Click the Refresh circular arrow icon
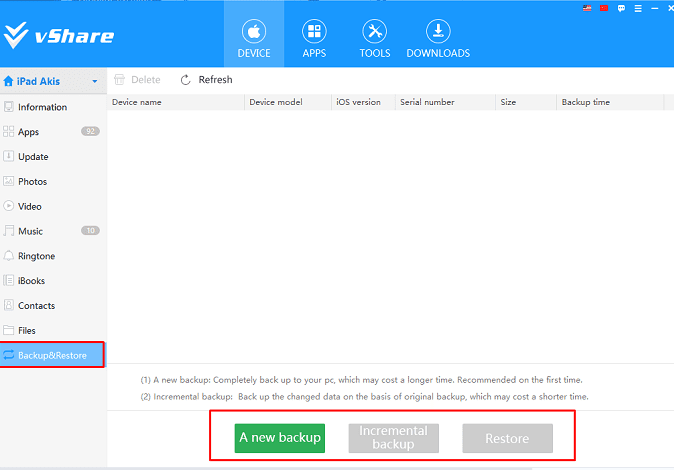Screen dimensions: 674x470 (185, 80)
